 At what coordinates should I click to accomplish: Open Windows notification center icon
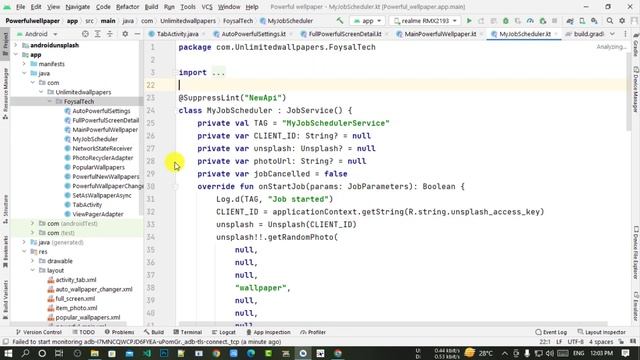coord(625,353)
